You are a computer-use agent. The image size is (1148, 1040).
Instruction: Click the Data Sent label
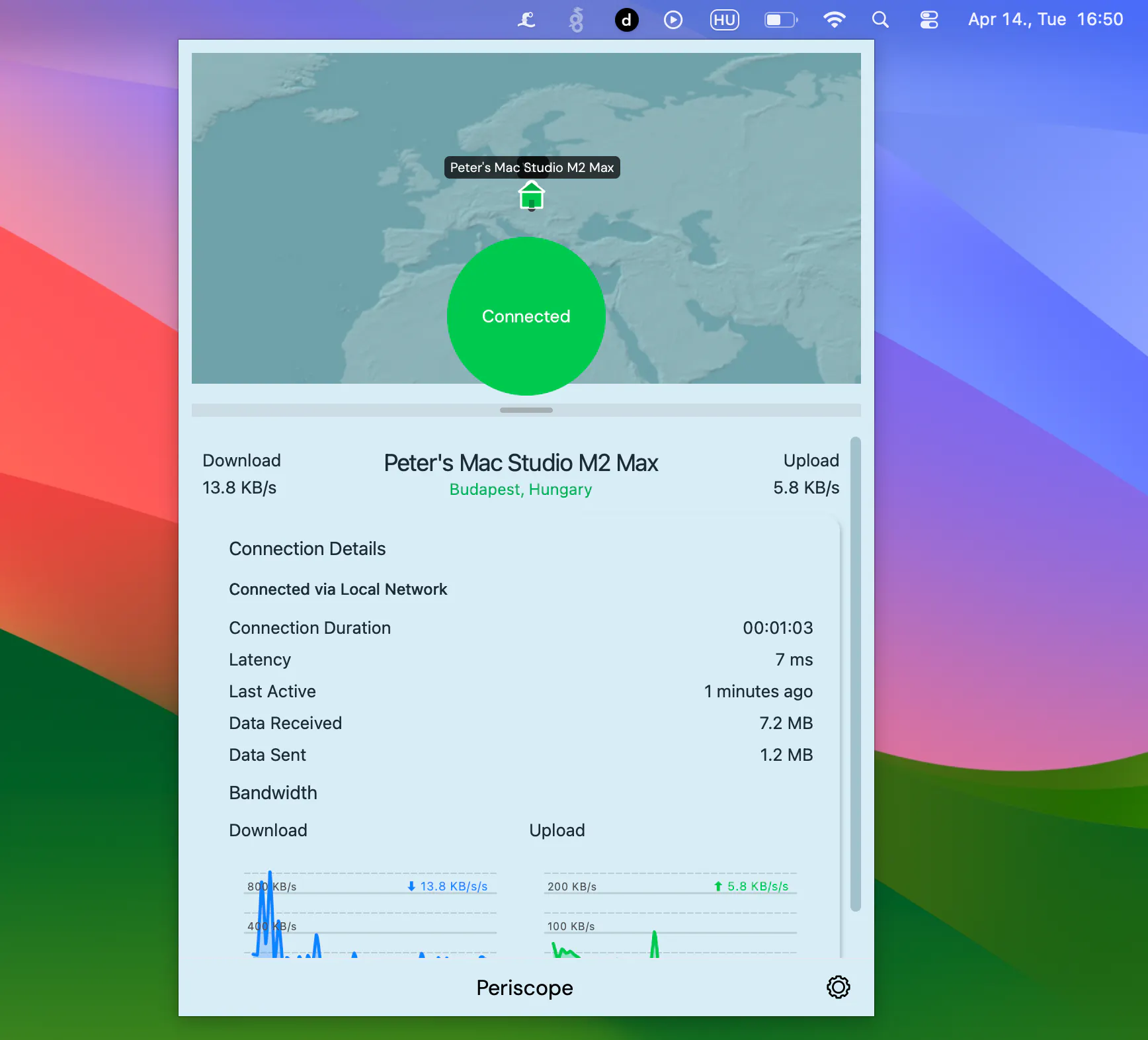[268, 755]
